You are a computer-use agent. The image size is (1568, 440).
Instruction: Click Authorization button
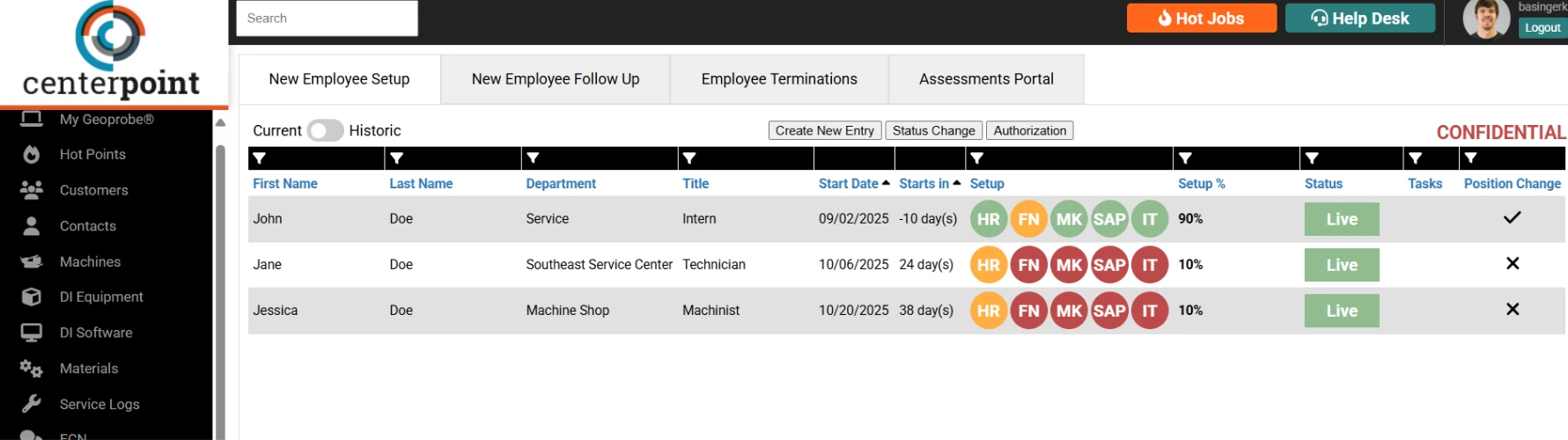(1030, 130)
